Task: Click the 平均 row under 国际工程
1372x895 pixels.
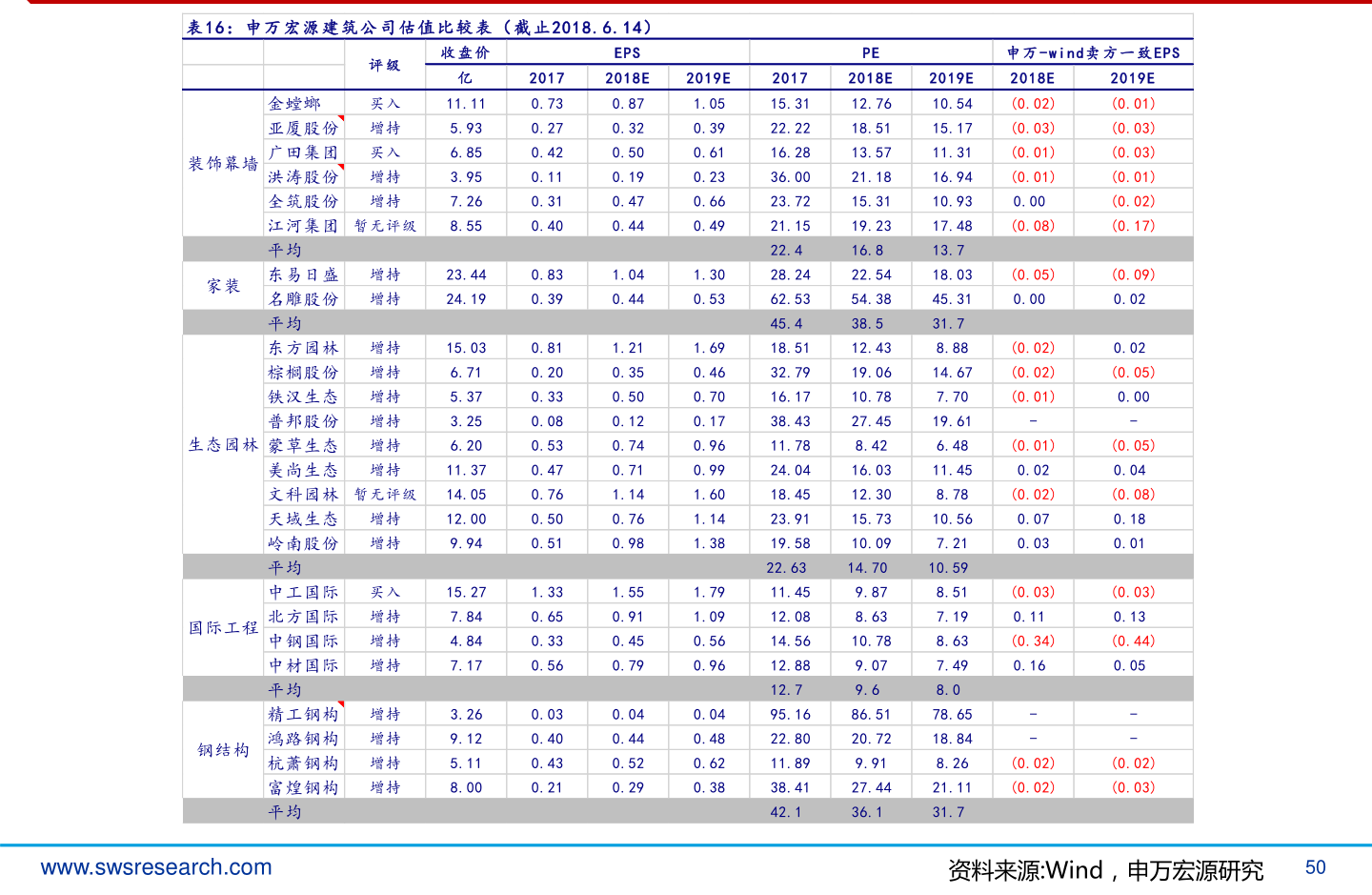Action: (287, 689)
